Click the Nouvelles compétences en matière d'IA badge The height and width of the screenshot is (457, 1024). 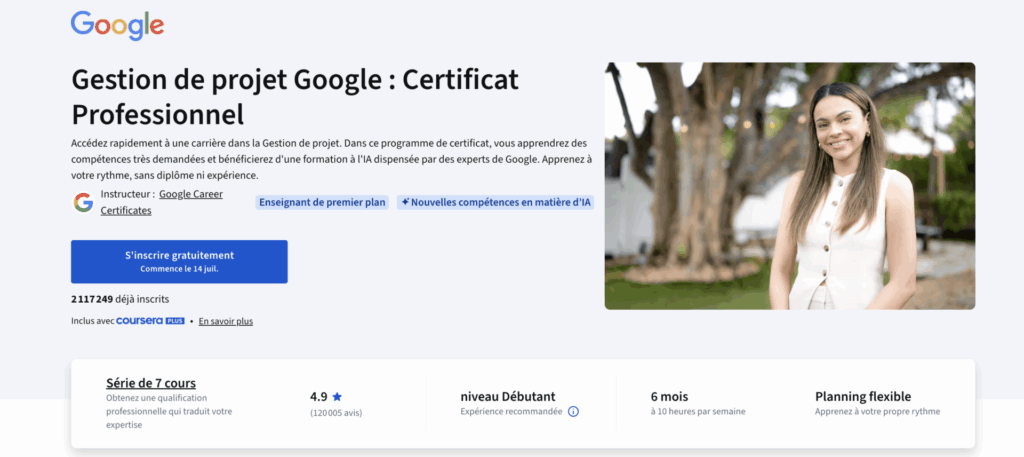(x=495, y=202)
